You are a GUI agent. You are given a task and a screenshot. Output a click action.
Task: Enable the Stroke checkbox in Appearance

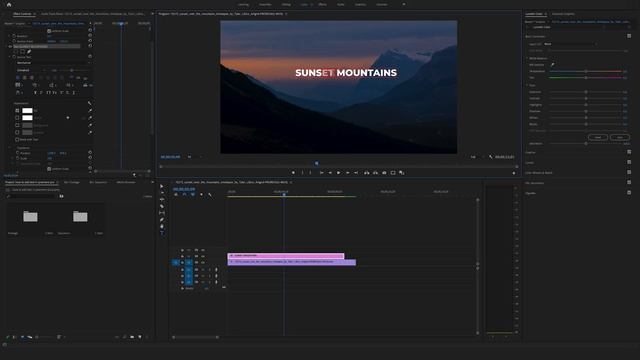pyautogui.click(x=17, y=118)
